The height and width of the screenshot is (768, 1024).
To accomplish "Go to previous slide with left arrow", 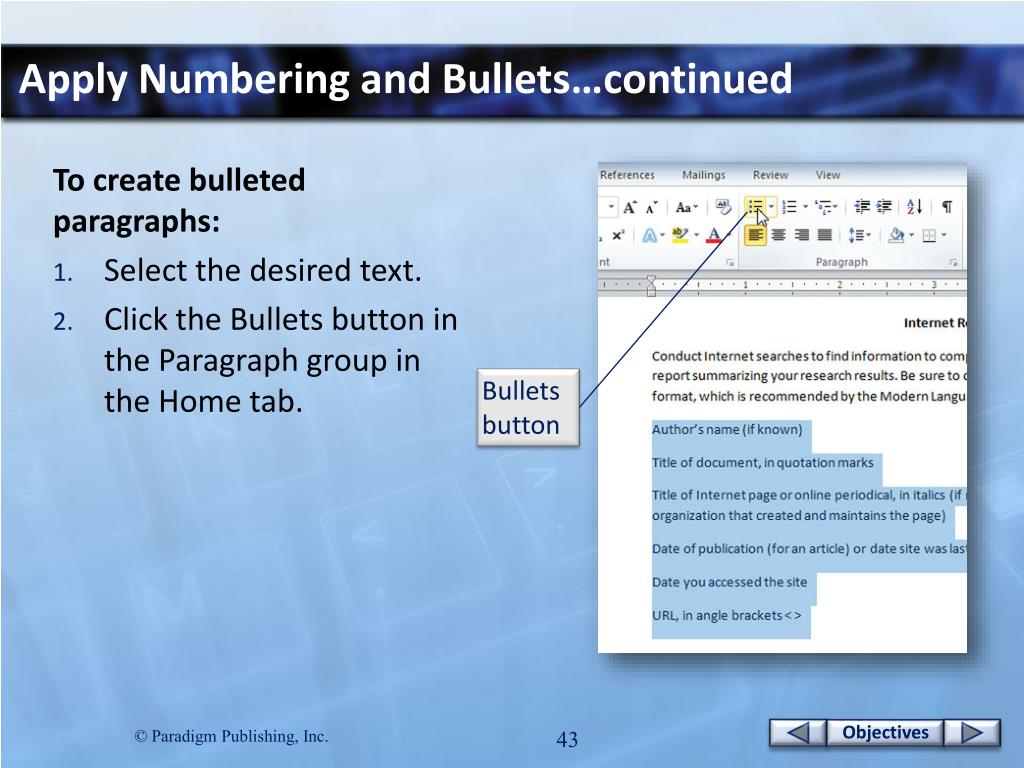I will click(797, 733).
